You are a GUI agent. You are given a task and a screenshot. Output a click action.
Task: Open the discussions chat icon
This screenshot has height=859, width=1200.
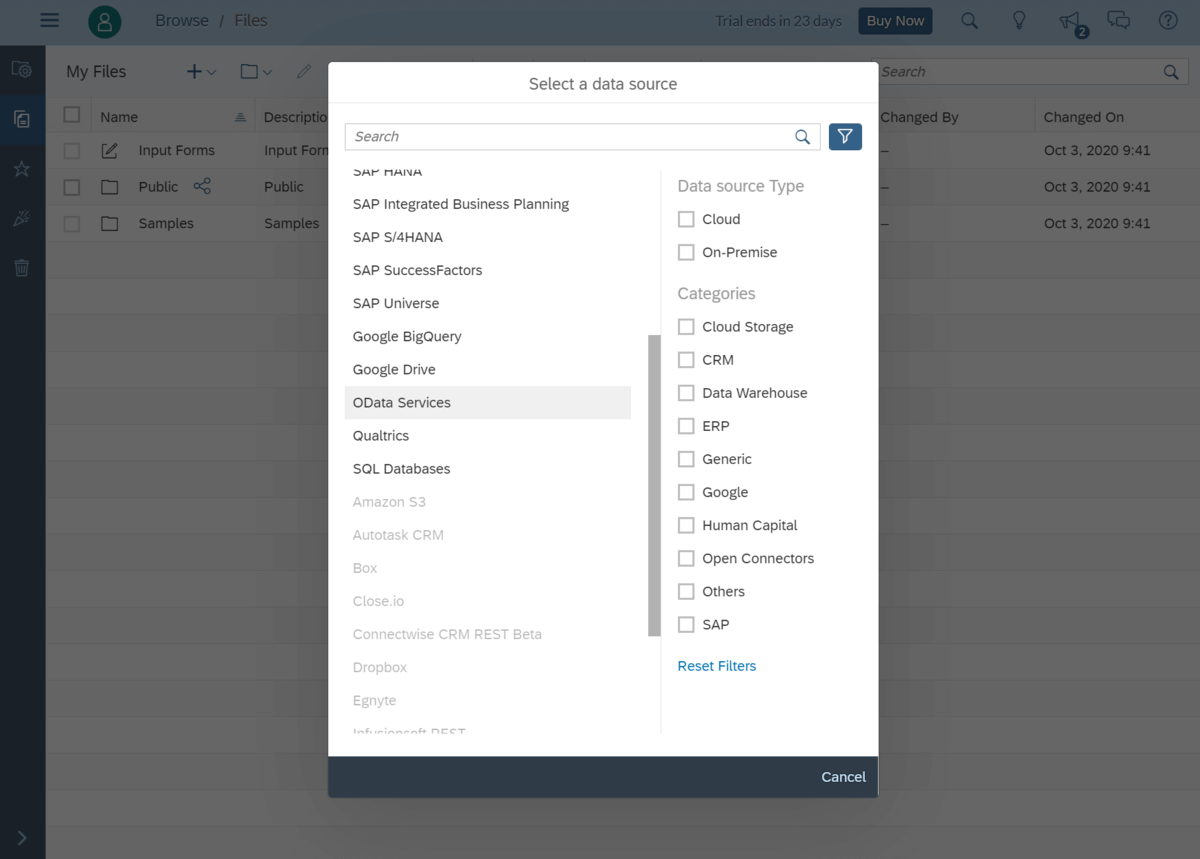click(x=1119, y=20)
